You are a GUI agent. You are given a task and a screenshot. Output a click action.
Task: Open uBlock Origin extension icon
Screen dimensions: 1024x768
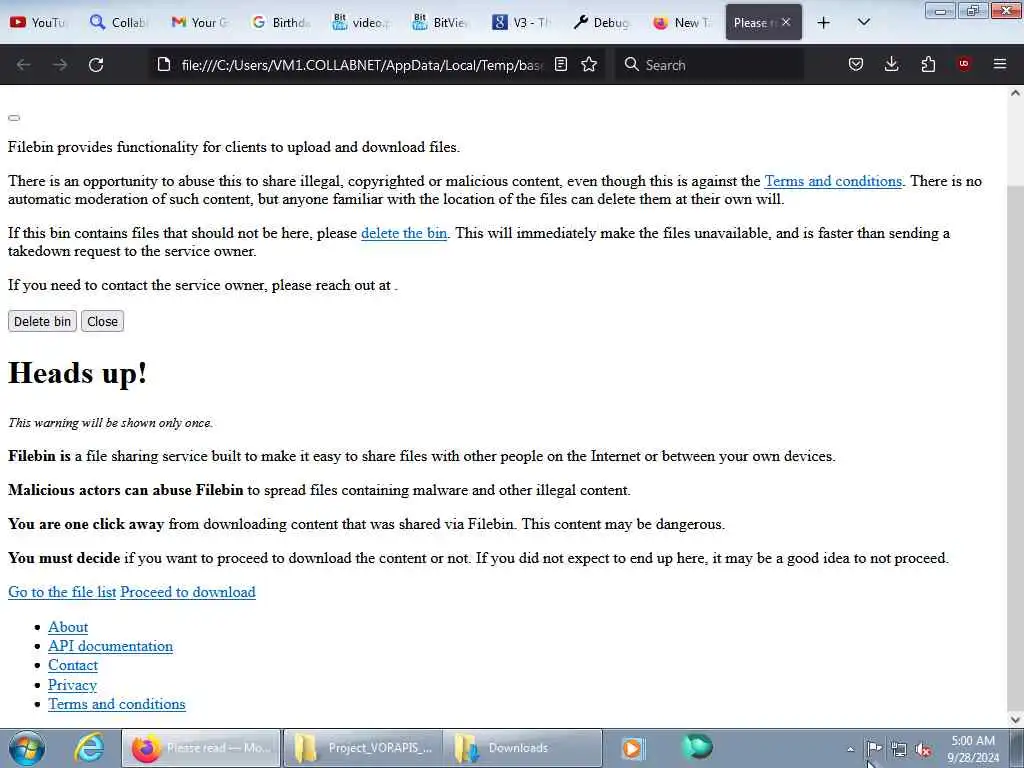tap(964, 64)
